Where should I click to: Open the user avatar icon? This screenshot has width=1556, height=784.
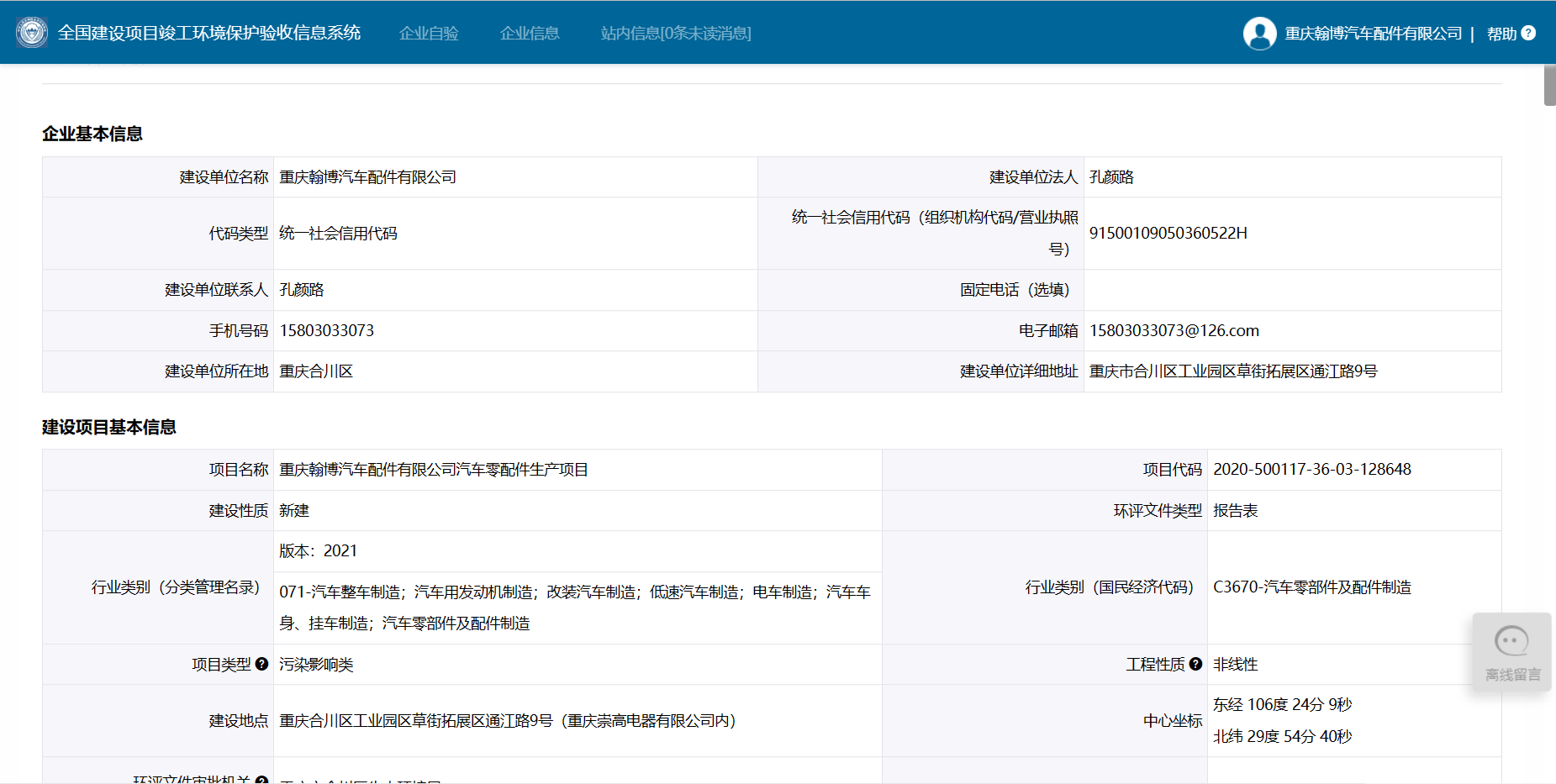point(1259,34)
